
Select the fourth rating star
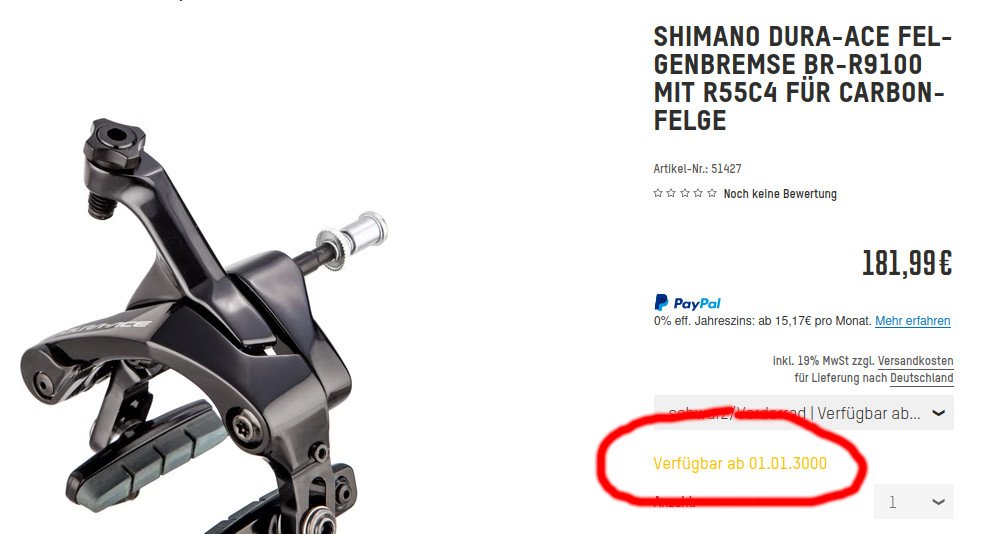point(698,193)
